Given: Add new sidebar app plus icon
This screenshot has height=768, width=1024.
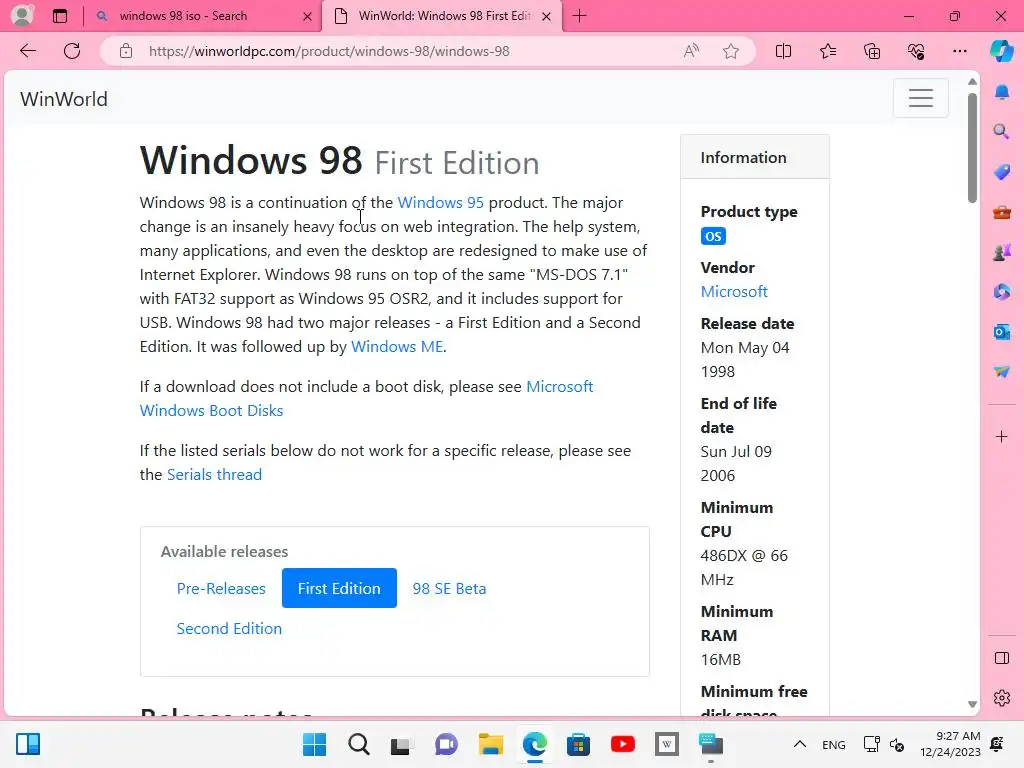Looking at the screenshot, I should (x=1002, y=436).
